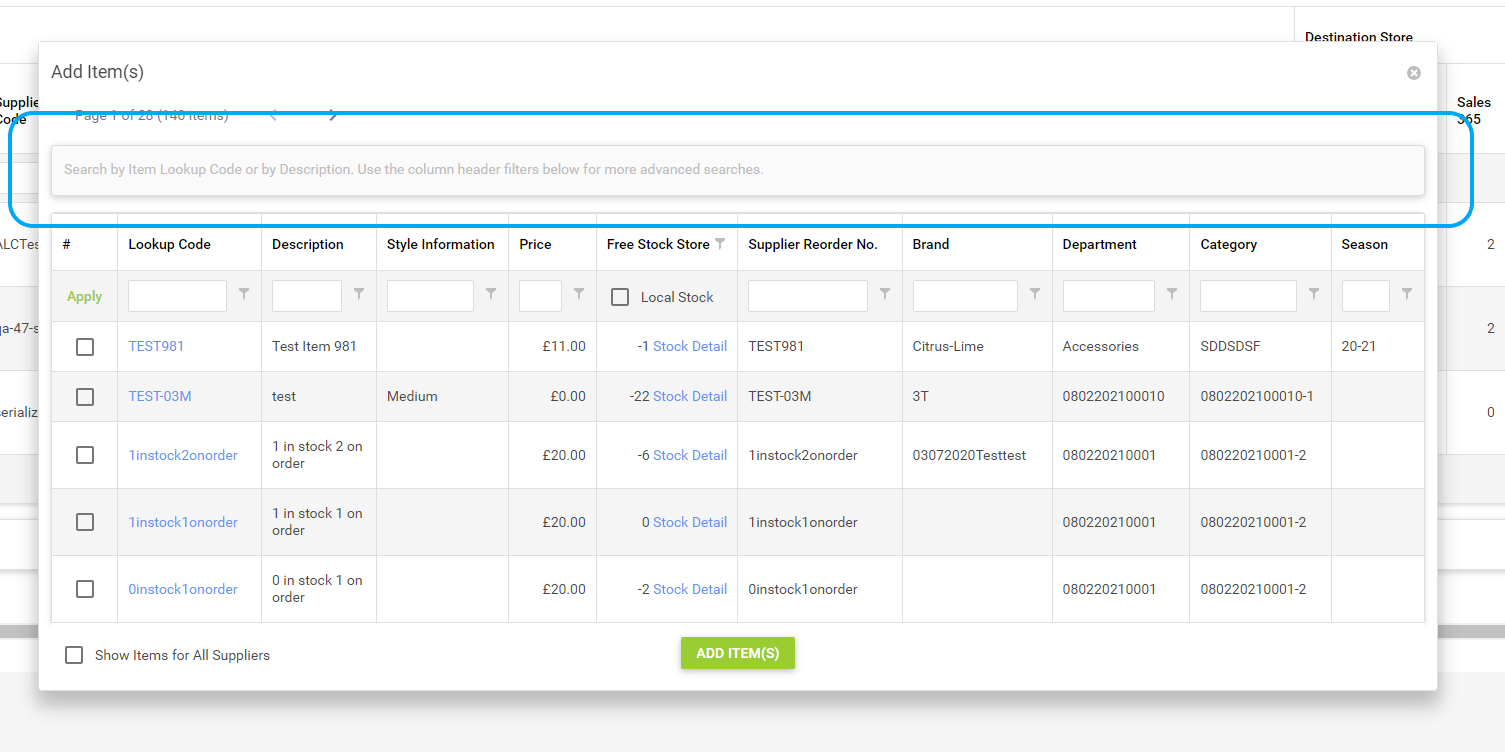Image resolution: width=1505 pixels, height=752 pixels.
Task: Close the Add Item(s) dialog
Action: [1413, 73]
